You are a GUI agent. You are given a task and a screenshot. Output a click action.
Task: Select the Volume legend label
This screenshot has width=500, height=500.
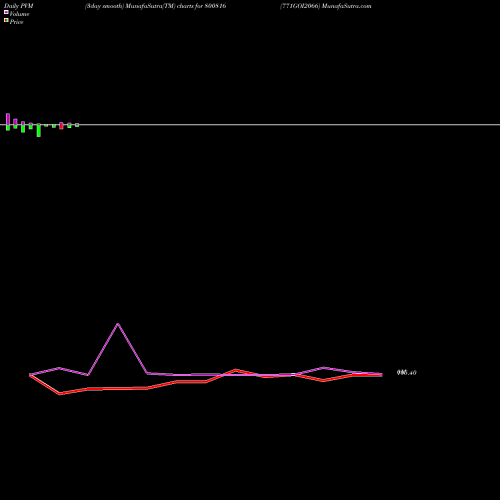point(19,14)
